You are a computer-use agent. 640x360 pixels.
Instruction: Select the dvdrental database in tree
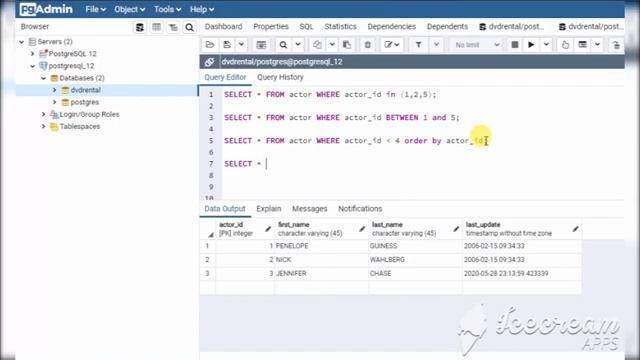tap(85, 90)
